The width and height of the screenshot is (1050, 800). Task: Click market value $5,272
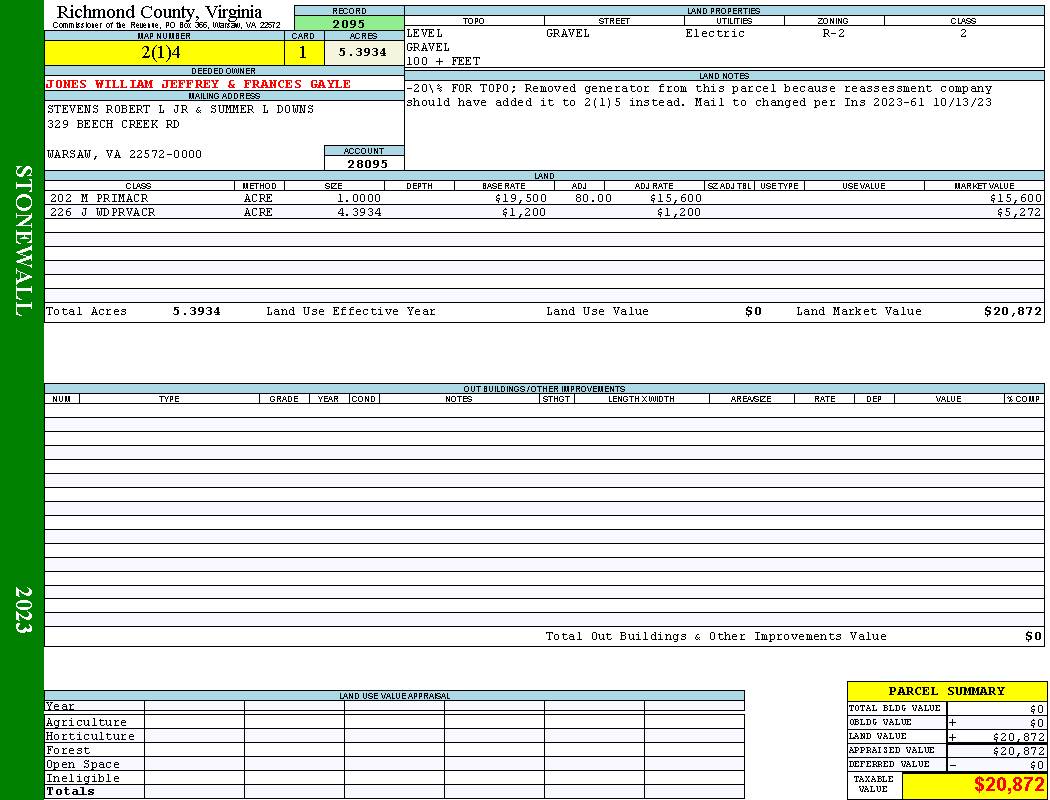tap(1019, 212)
